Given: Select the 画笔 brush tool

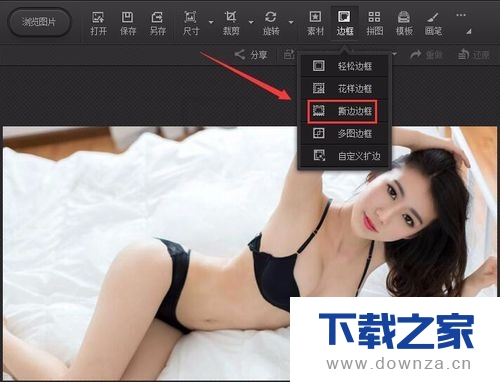Looking at the screenshot, I should (433, 23).
